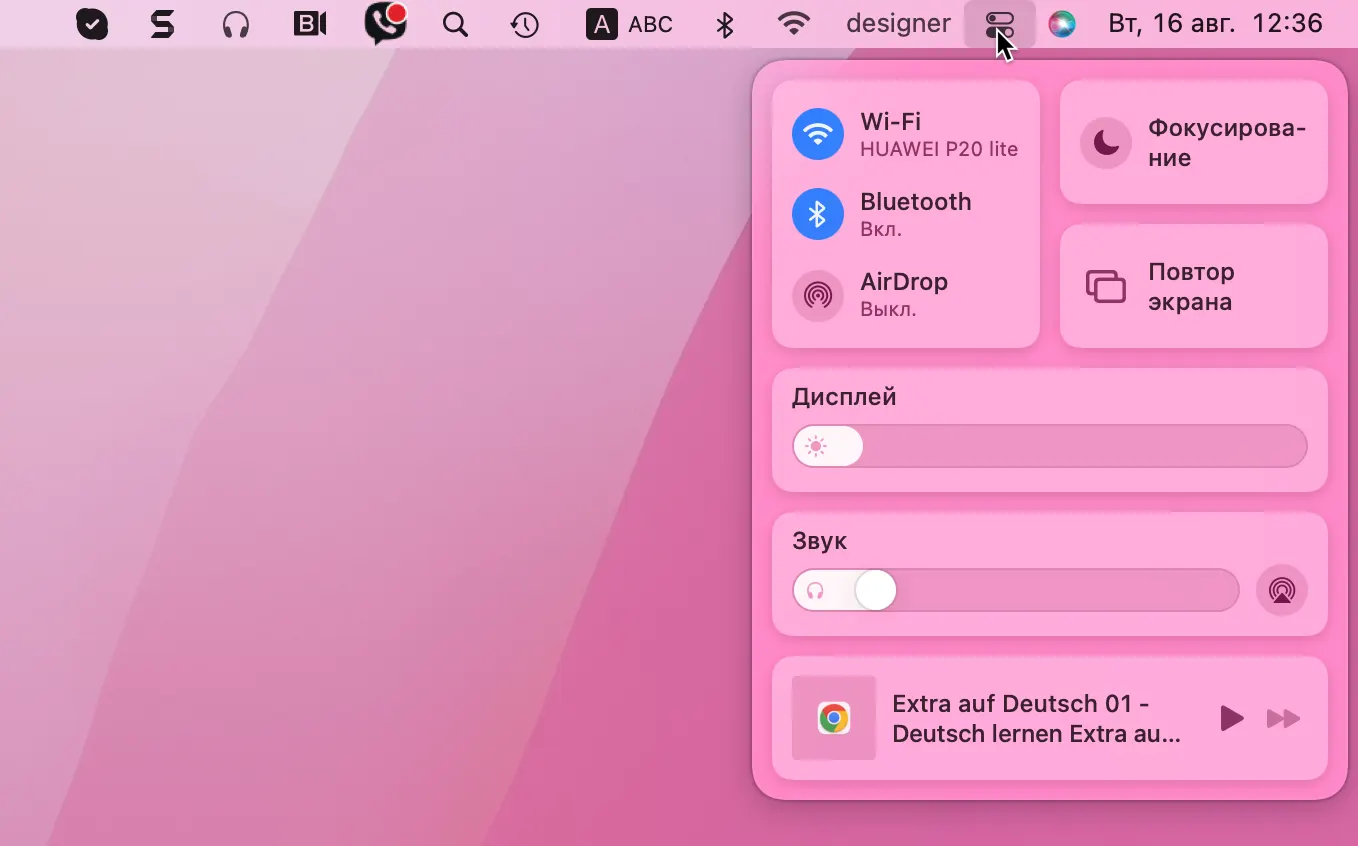1358x846 pixels.
Task: Open AirPlay audio output options icon
Action: (x=1281, y=590)
